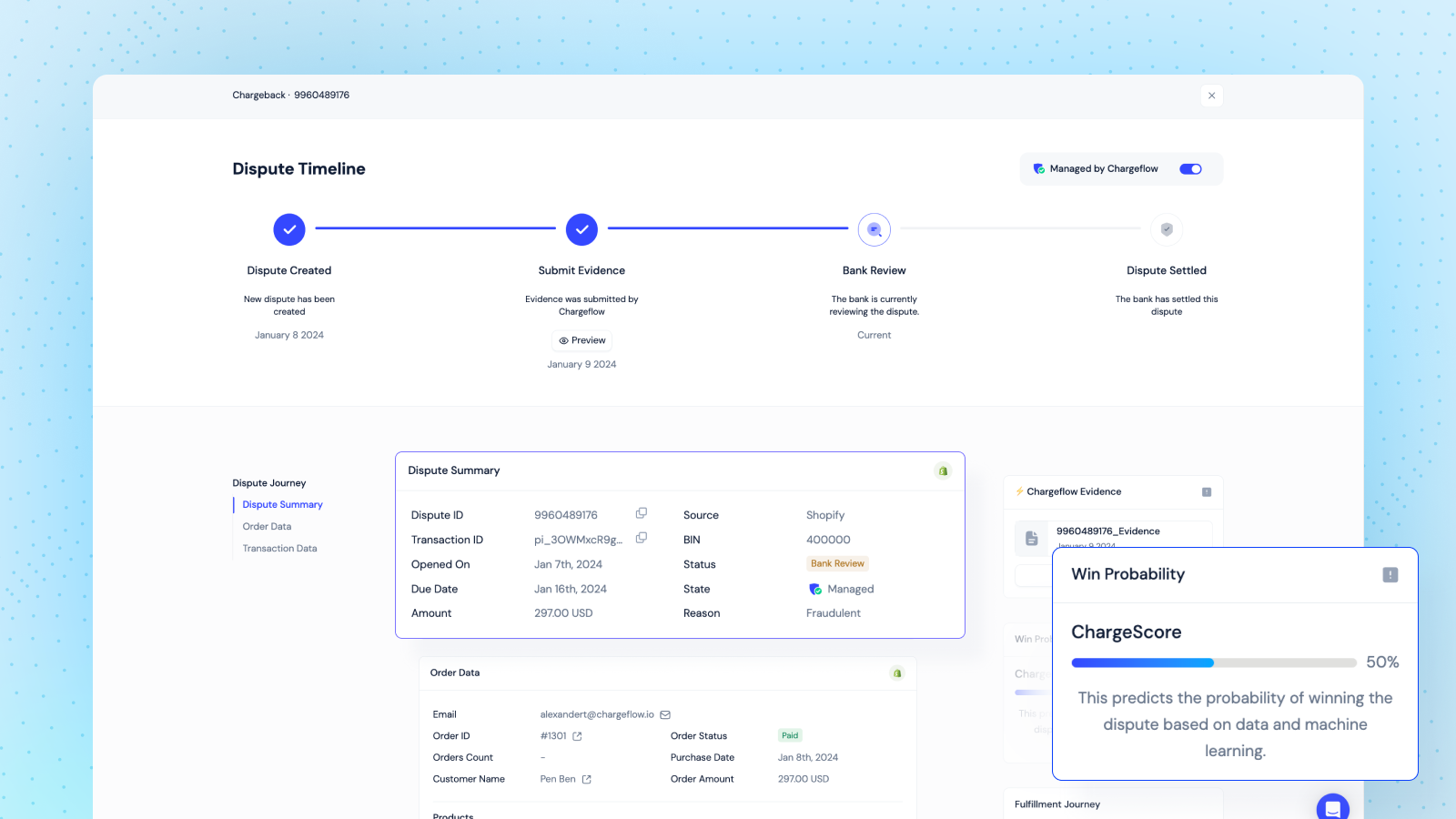Copy the Dispute ID to clipboard
This screenshot has width=1456, height=819.
tap(642, 512)
